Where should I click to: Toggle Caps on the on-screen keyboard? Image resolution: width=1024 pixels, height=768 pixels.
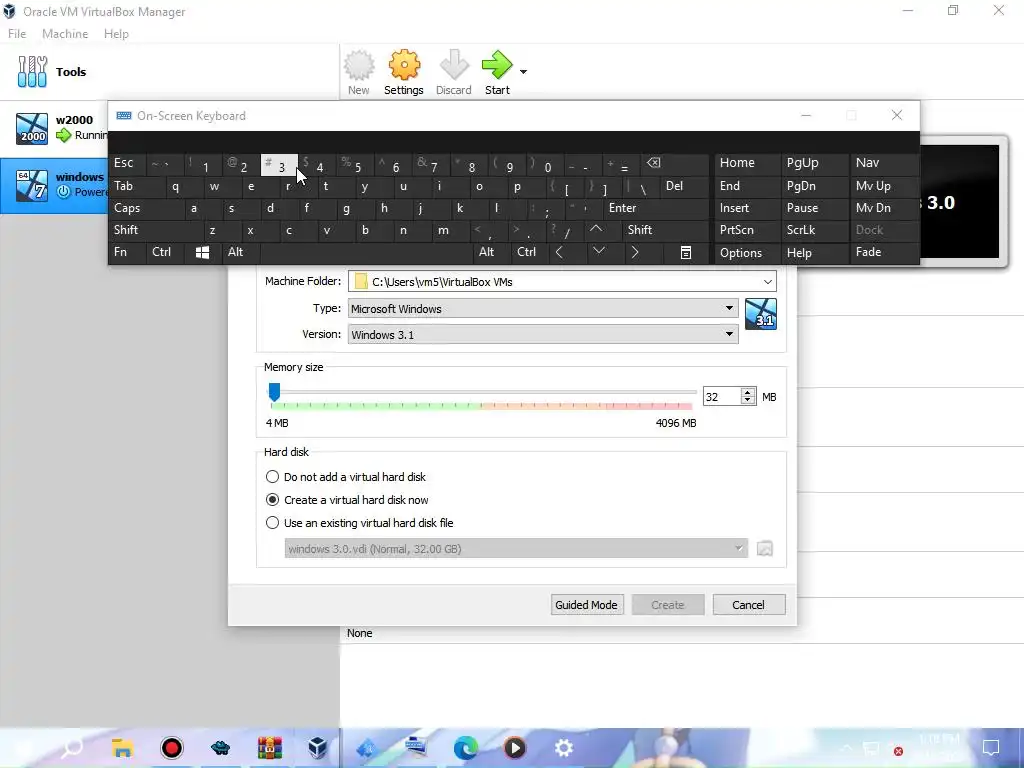(x=146, y=208)
